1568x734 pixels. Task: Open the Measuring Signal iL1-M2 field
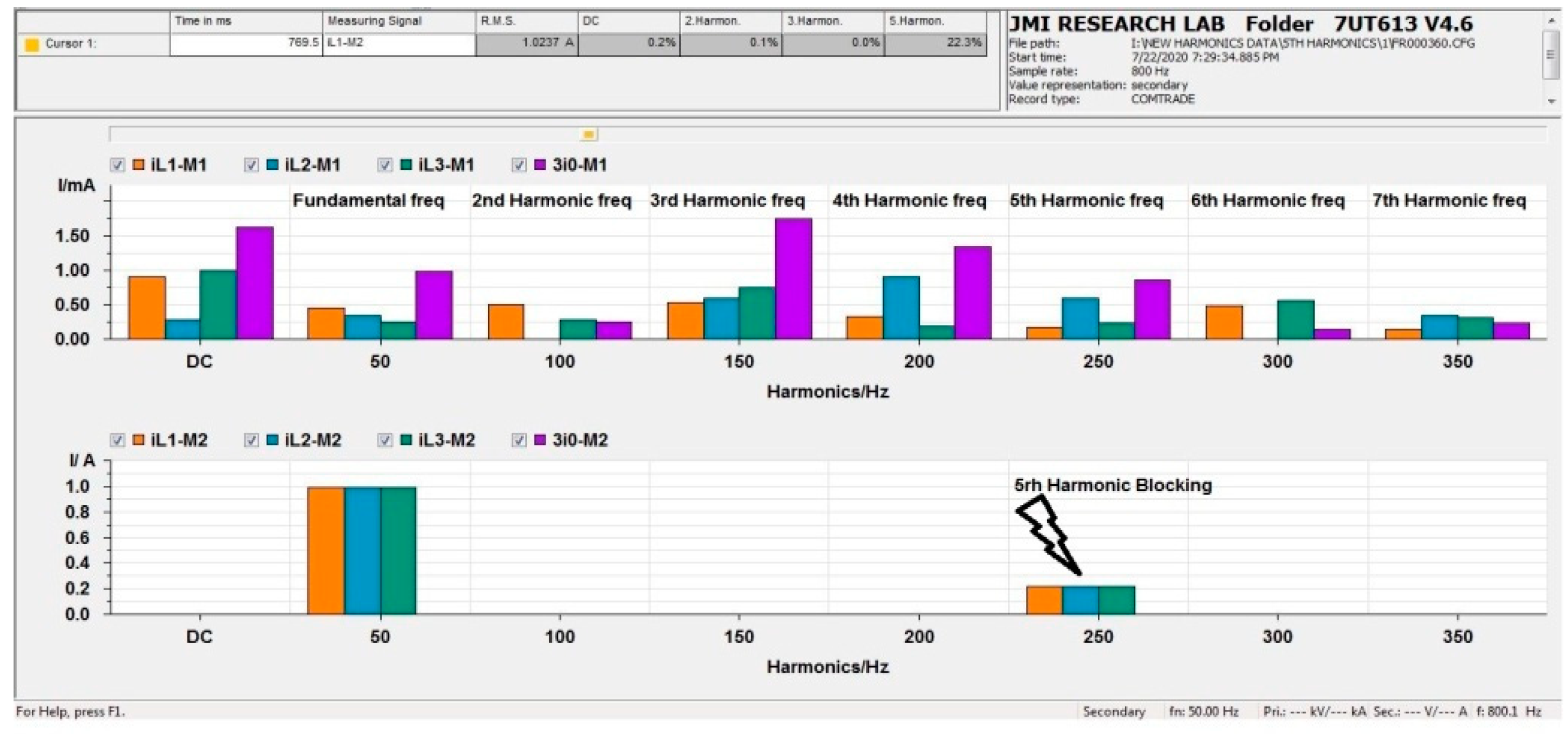coord(398,44)
